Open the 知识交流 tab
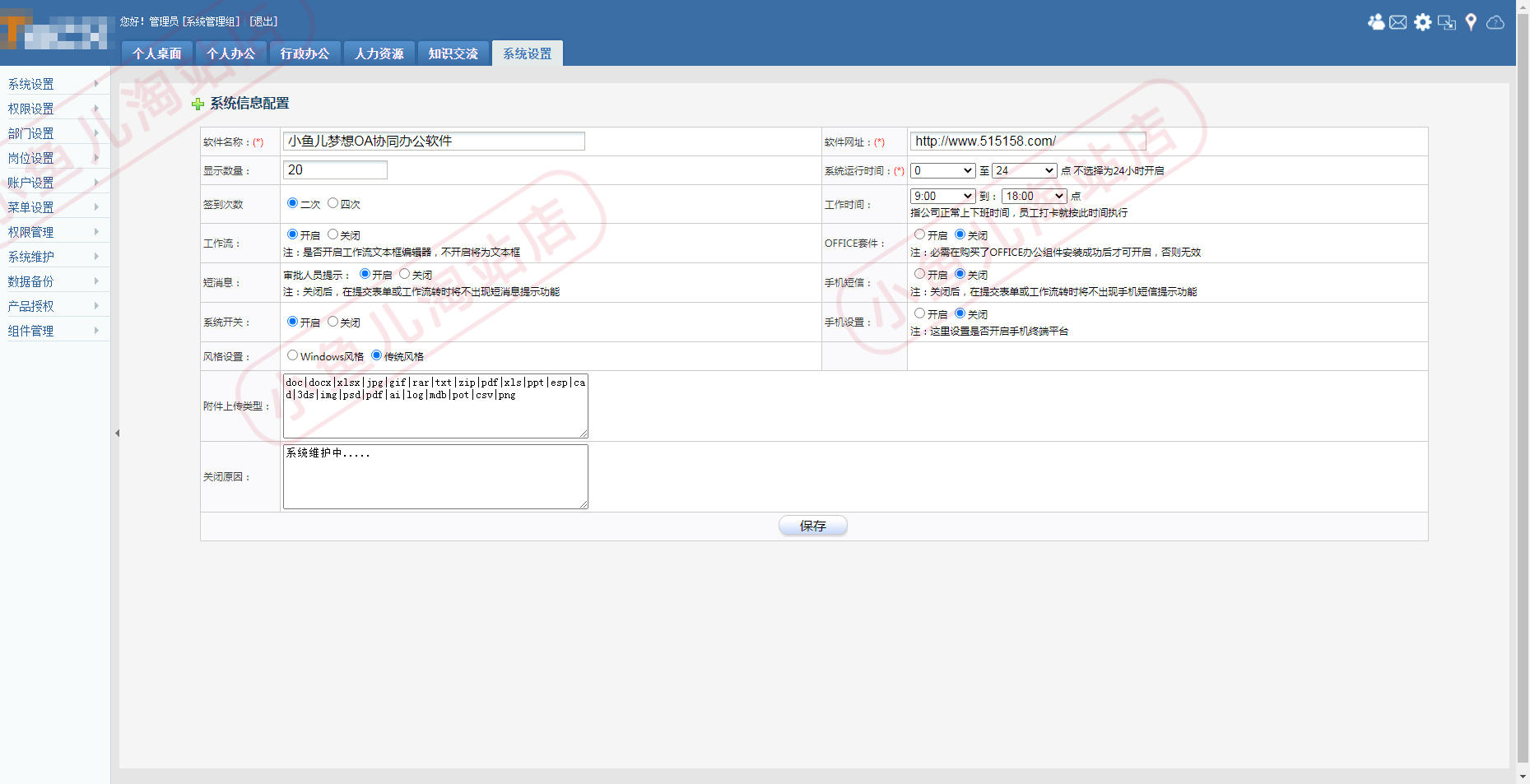The image size is (1530, 784). coord(453,53)
